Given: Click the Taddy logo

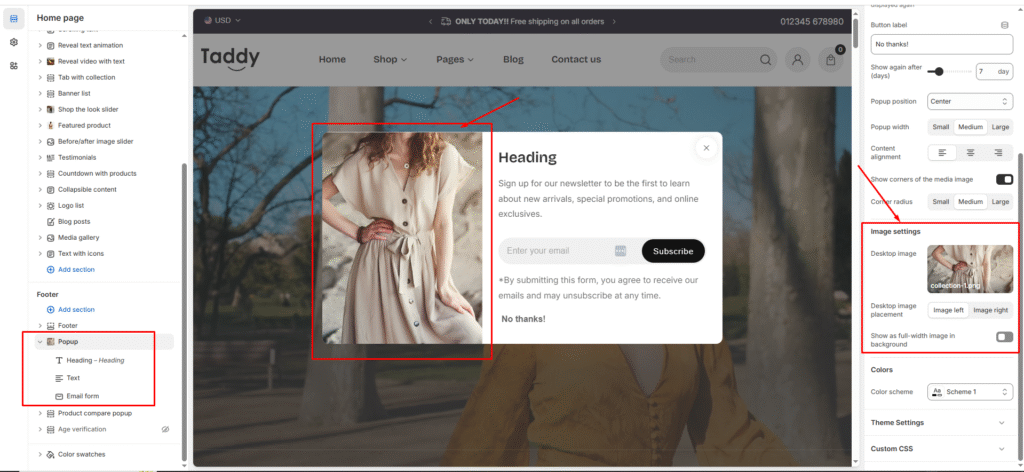Looking at the screenshot, I should tap(230, 58).
